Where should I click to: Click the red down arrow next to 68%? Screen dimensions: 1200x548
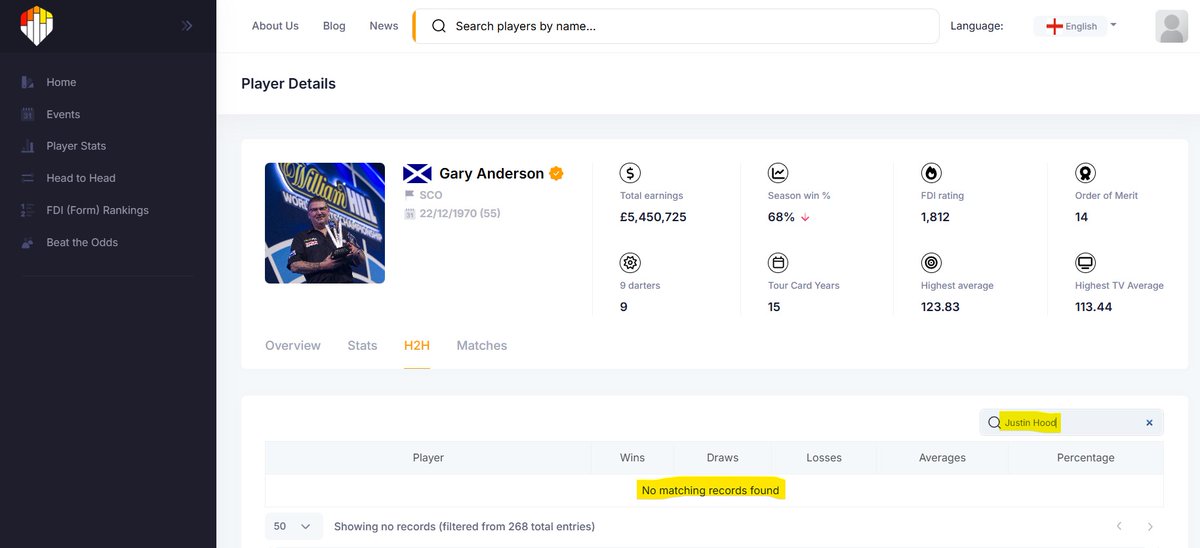click(805, 217)
